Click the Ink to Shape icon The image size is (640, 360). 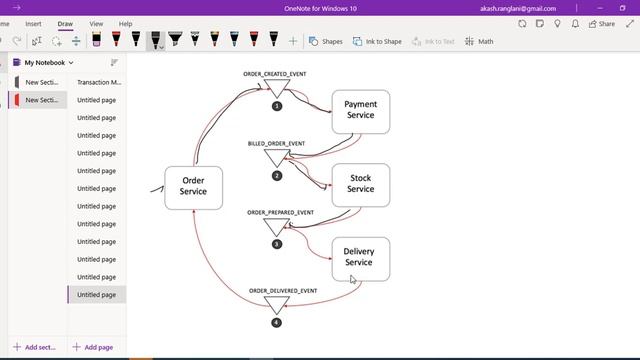point(357,41)
